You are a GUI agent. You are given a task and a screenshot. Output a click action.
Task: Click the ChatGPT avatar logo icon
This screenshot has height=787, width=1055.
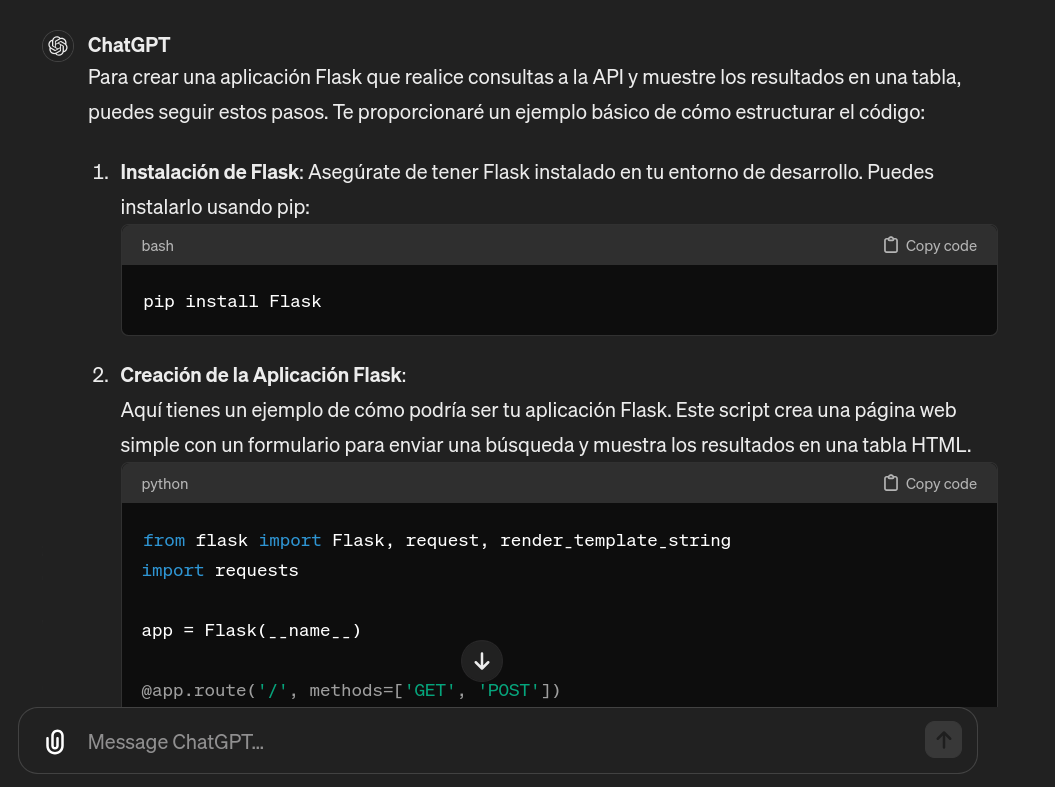point(57,45)
